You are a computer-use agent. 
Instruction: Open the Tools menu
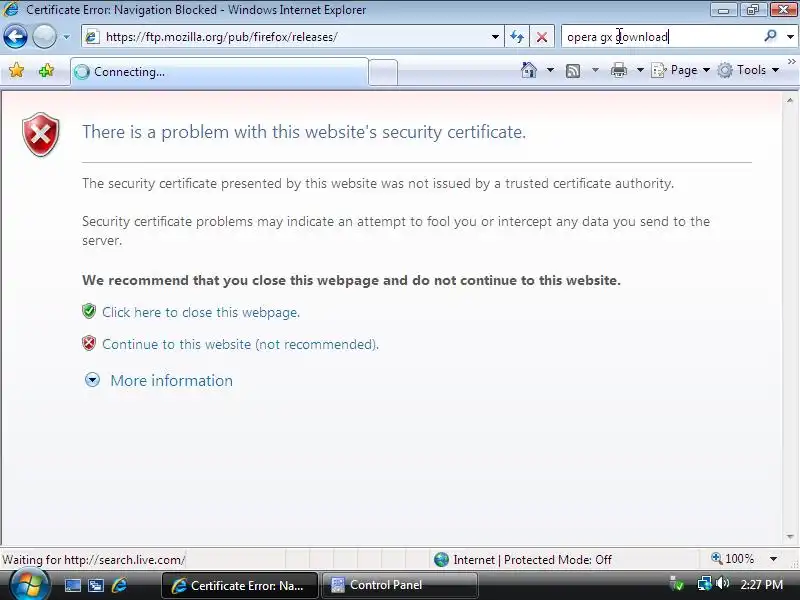tap(749, 70)
